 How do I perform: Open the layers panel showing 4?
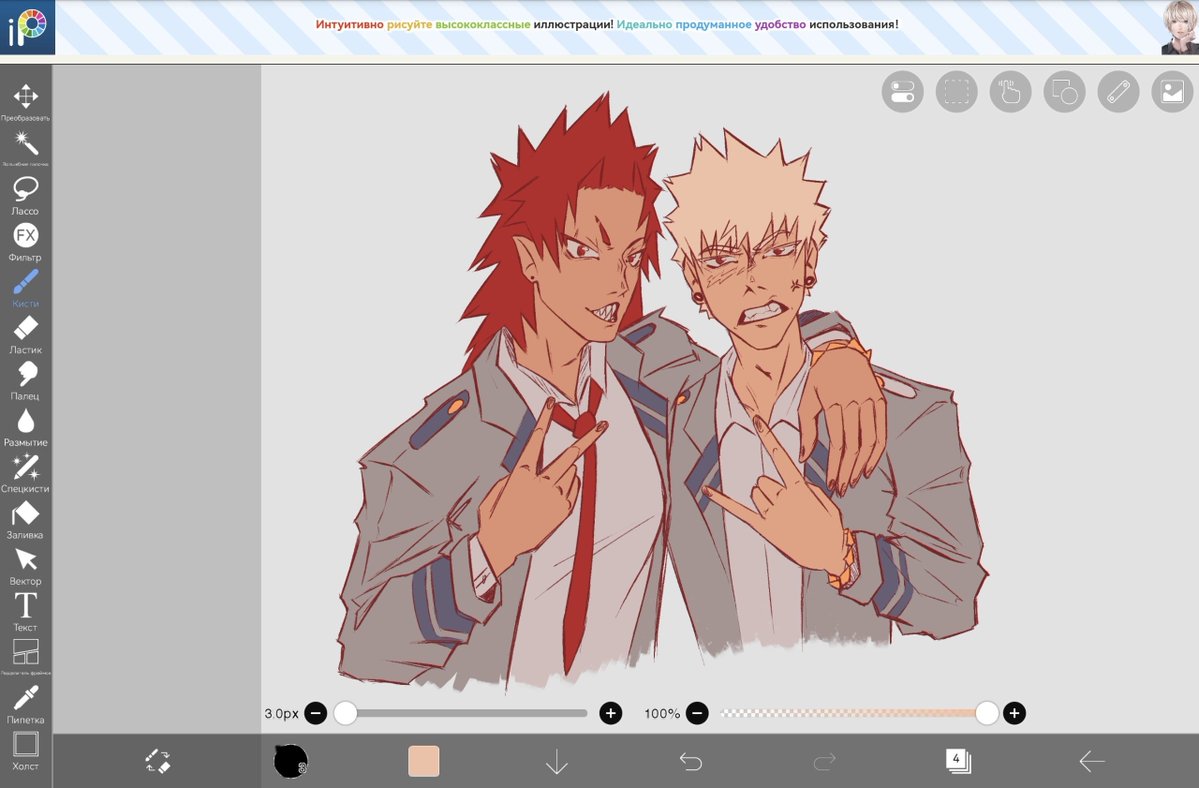click(x=957, y=760)
